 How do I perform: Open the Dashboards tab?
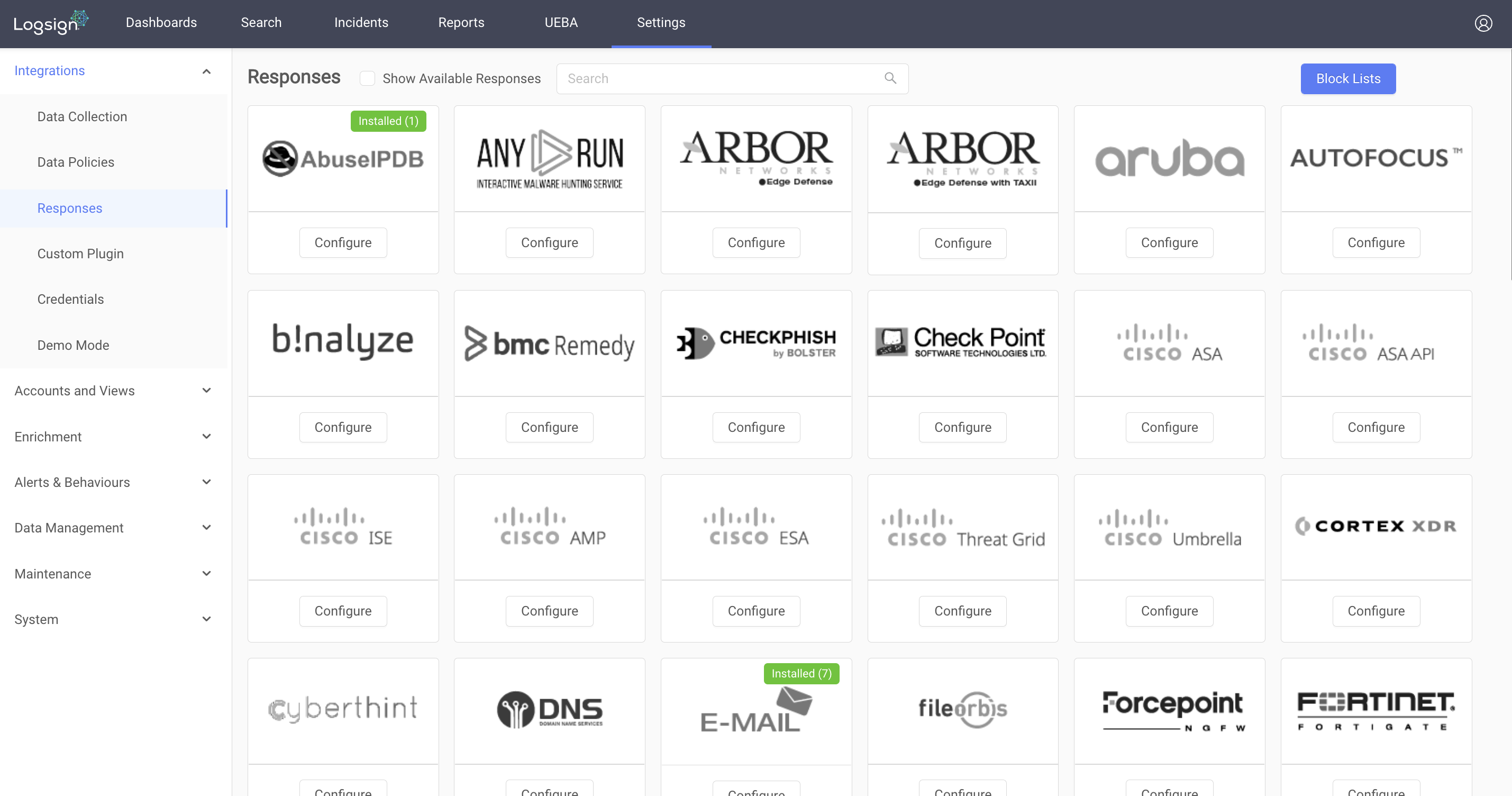tap(161, 22)
